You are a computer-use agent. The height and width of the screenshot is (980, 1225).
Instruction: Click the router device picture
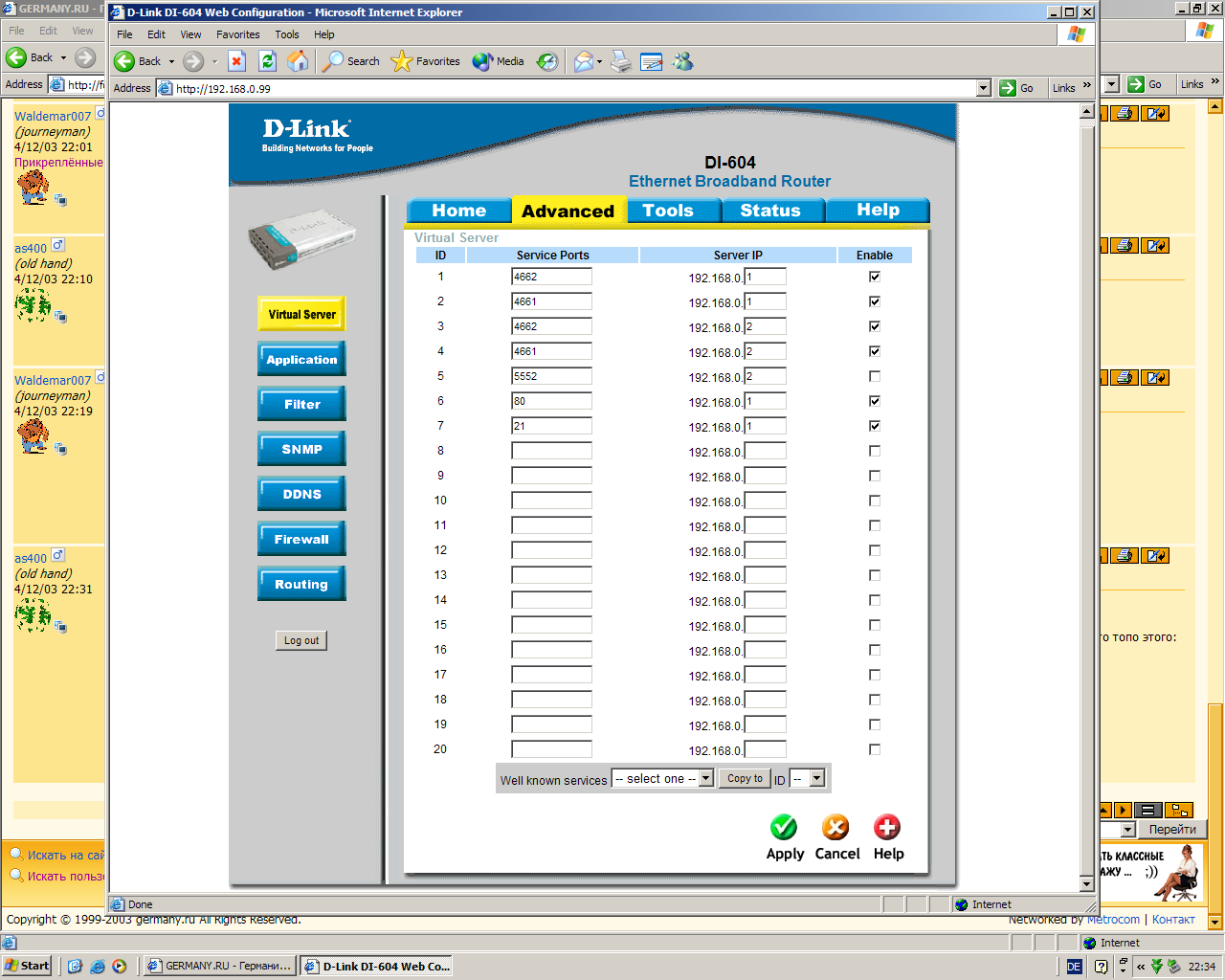point(301,238)
